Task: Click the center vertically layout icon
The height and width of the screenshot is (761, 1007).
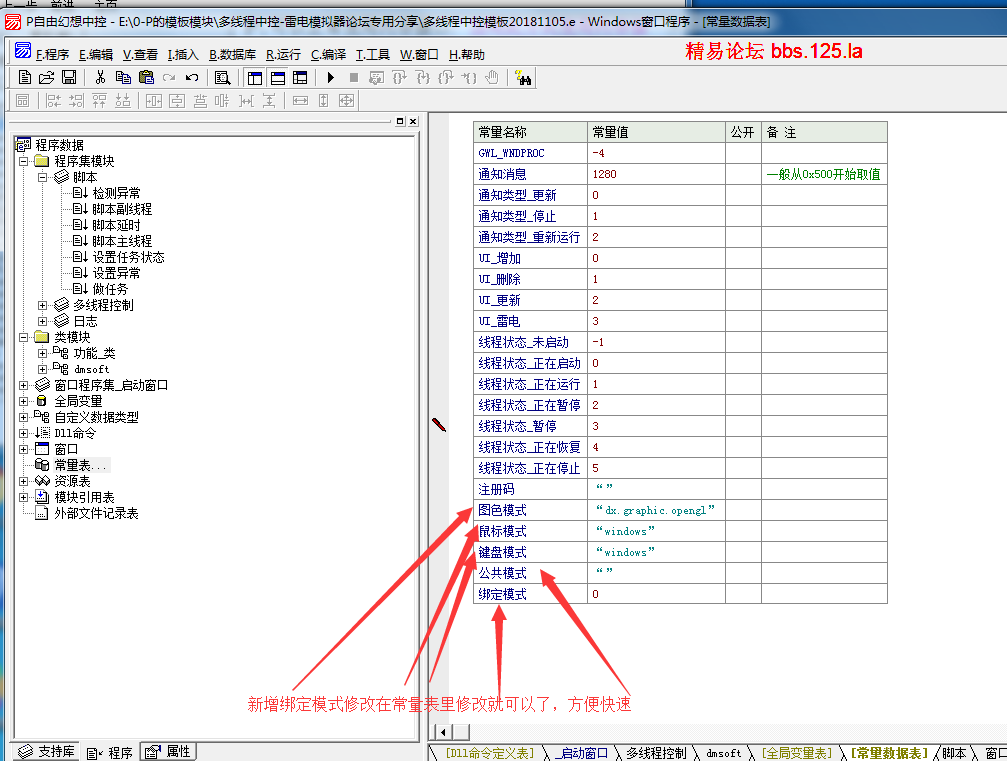Action: [x=177, y=100]
